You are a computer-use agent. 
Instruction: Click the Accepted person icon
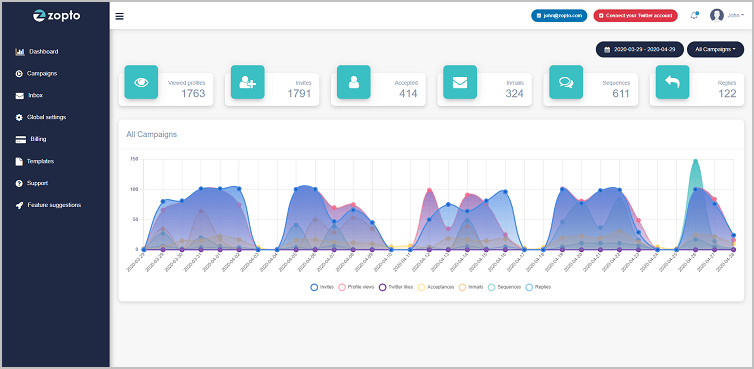(x=353, y=82)
